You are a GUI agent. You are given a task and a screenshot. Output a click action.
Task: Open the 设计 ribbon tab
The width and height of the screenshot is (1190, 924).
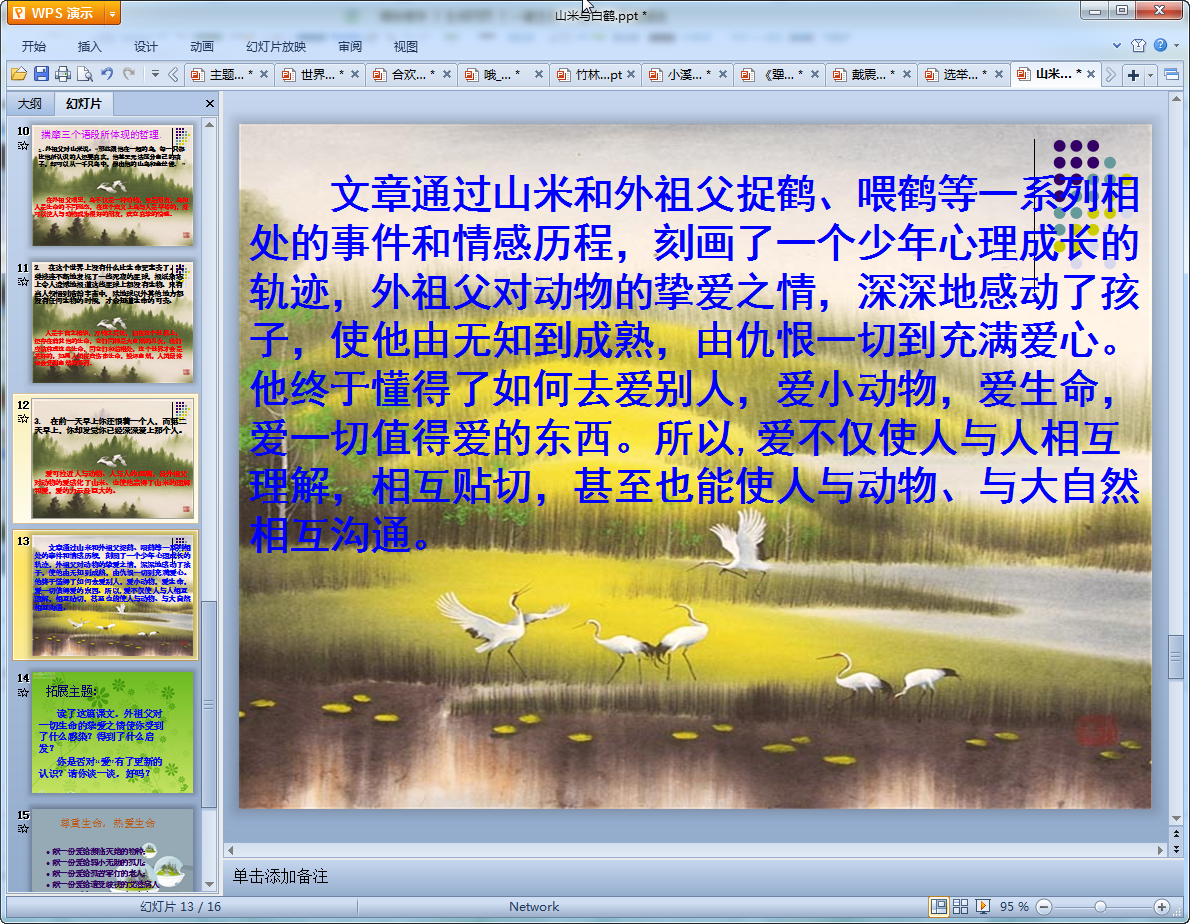[146, 46]
